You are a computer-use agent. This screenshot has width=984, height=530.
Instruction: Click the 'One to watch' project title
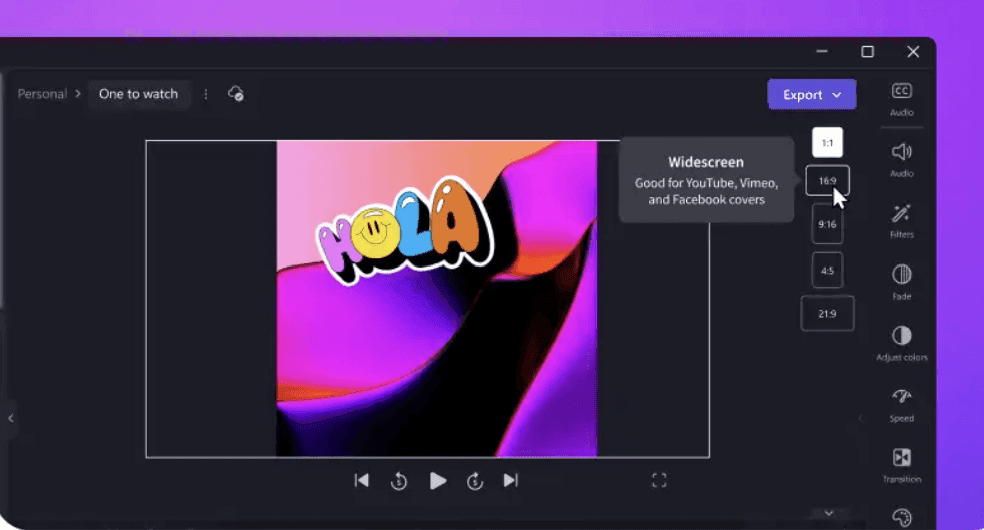138,94
